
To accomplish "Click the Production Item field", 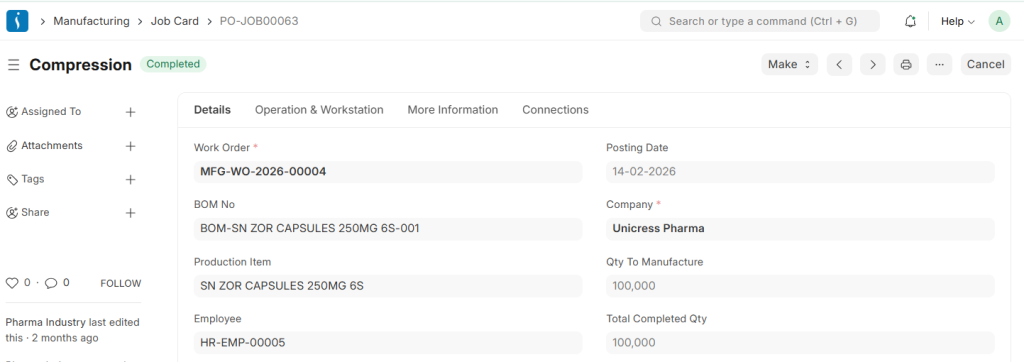I will 387,286.
